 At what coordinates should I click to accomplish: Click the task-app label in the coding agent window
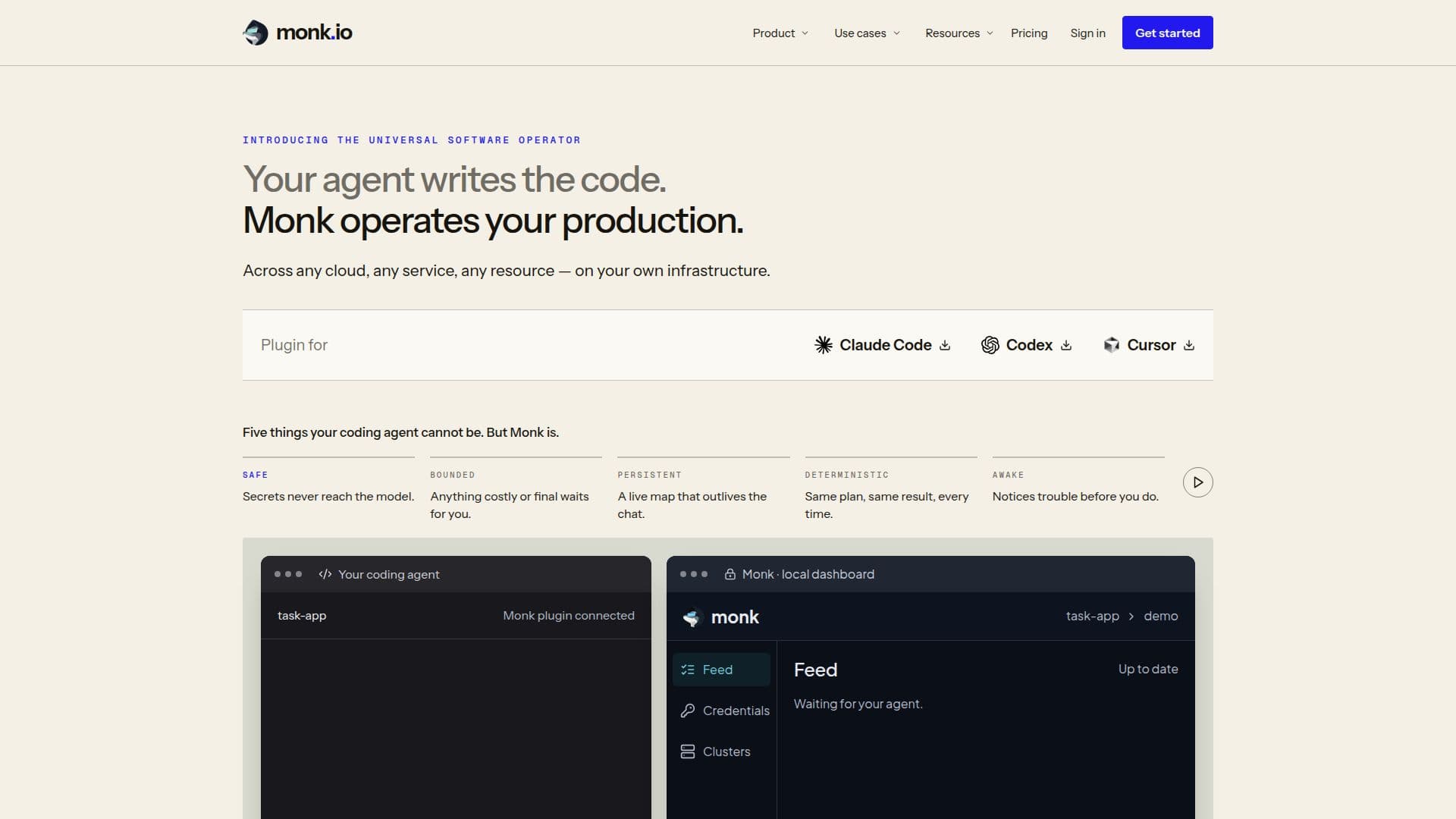(302, 616)
